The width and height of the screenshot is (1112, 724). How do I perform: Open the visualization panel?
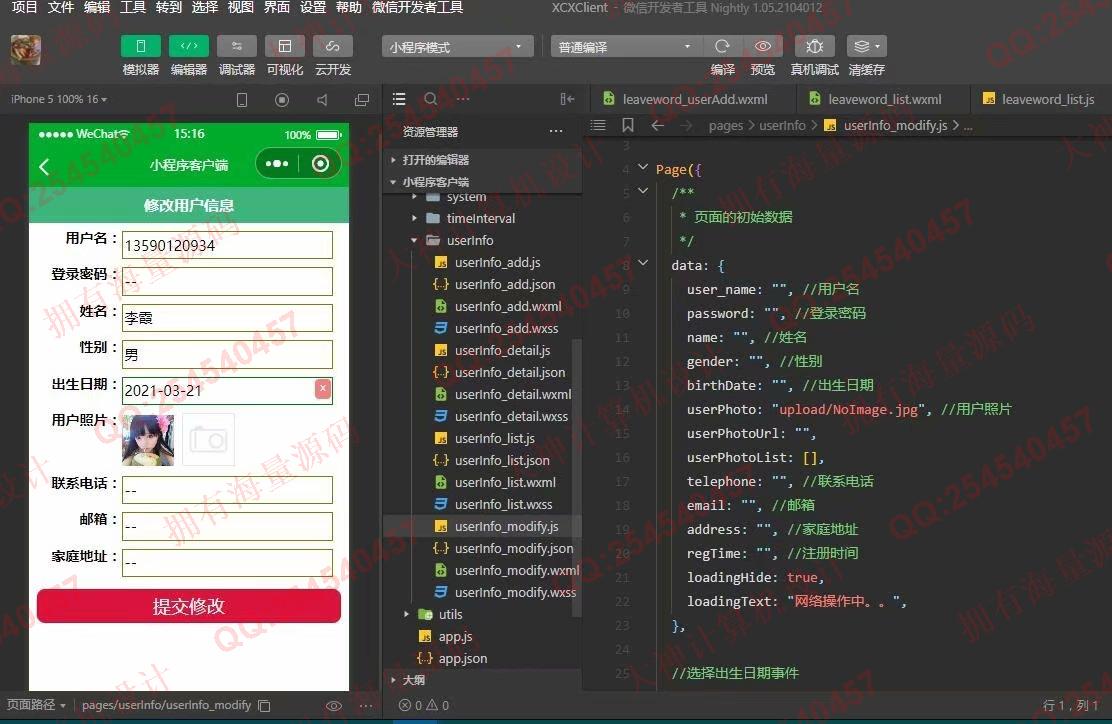[x=284, y=46]
